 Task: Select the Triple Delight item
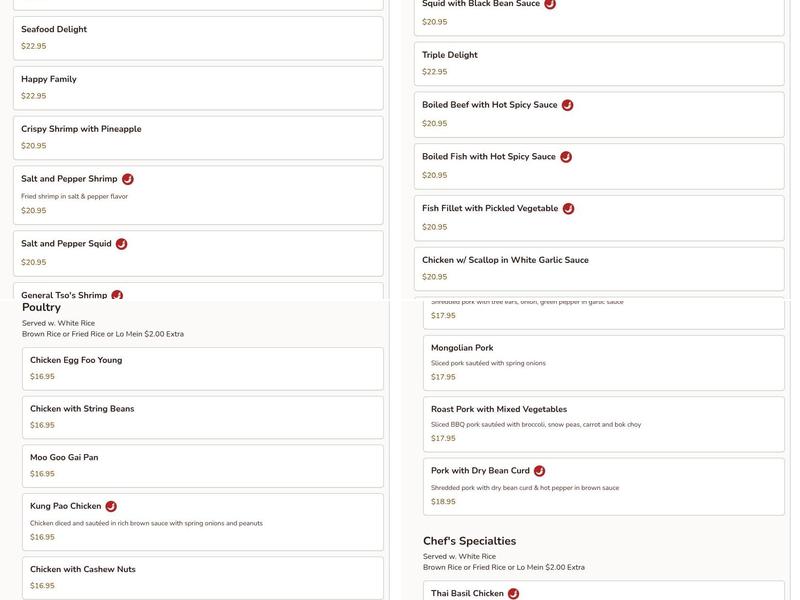[599, 63]
